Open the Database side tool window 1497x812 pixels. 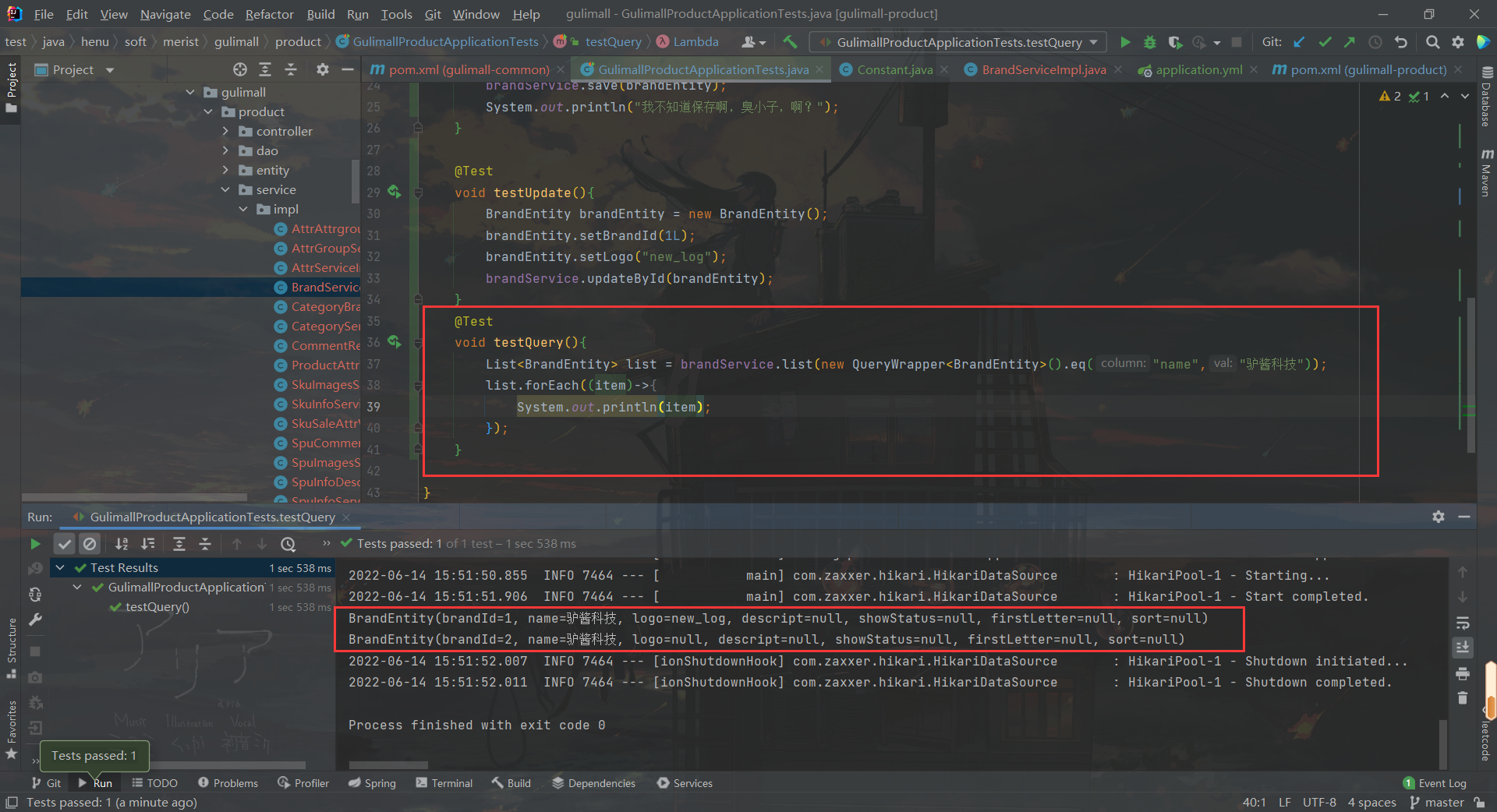coord(1486,97)
